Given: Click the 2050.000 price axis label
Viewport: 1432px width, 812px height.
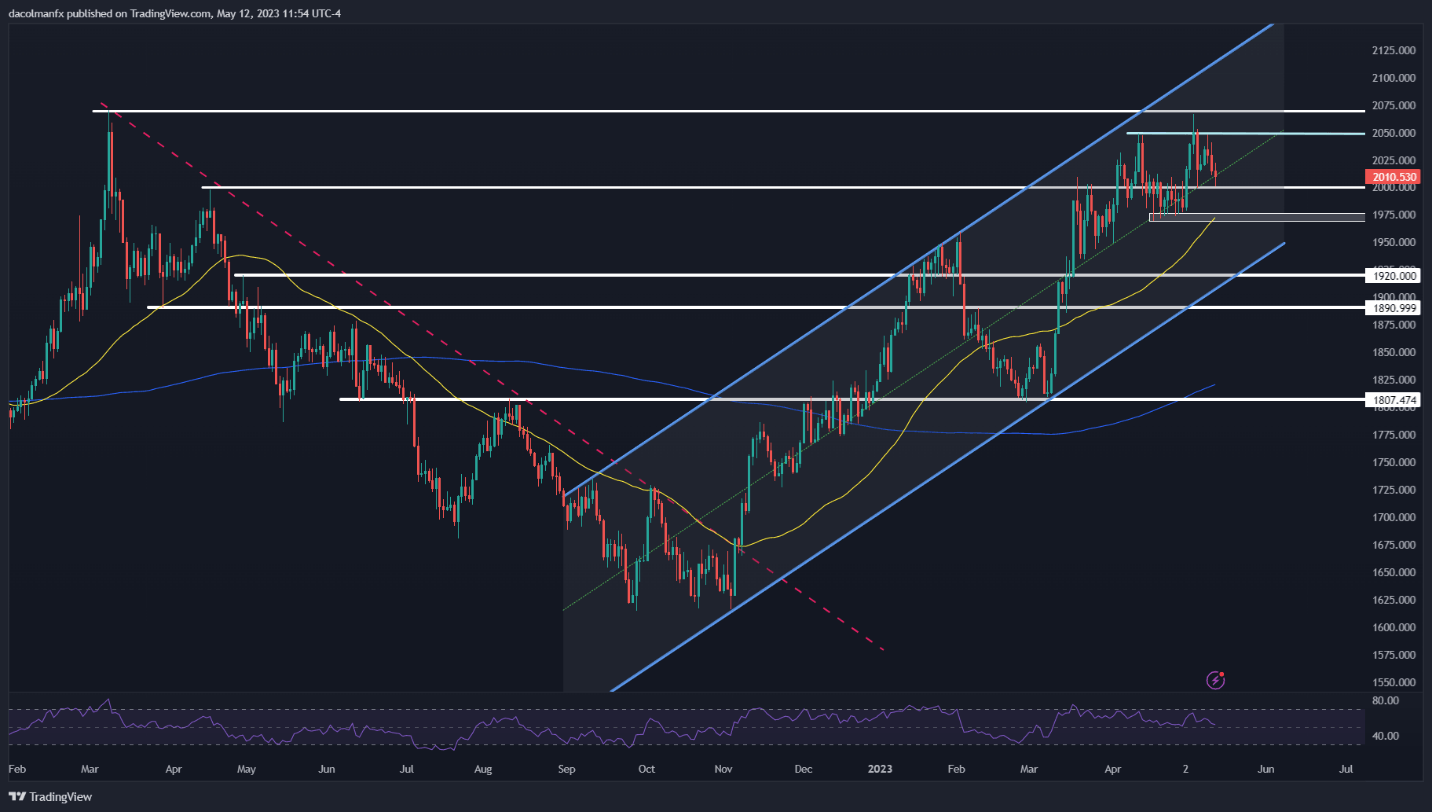Looking at the screenshot, I should (x=1396, y=133).
